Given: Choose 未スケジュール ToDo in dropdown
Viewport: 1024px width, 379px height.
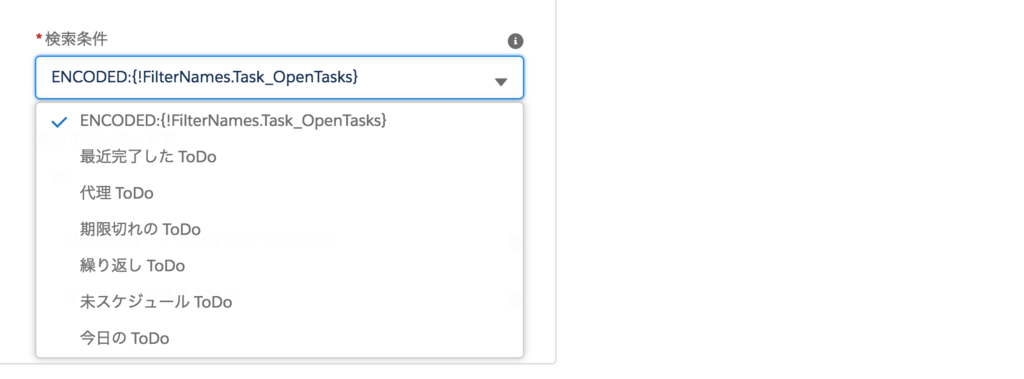Looking at the screenshot, I should (280, 302).
